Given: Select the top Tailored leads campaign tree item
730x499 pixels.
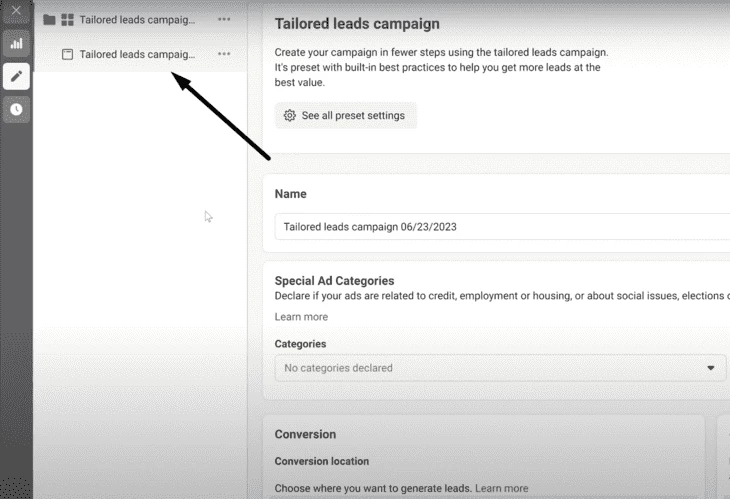Looking at the screenshot, I should point(137,20).
